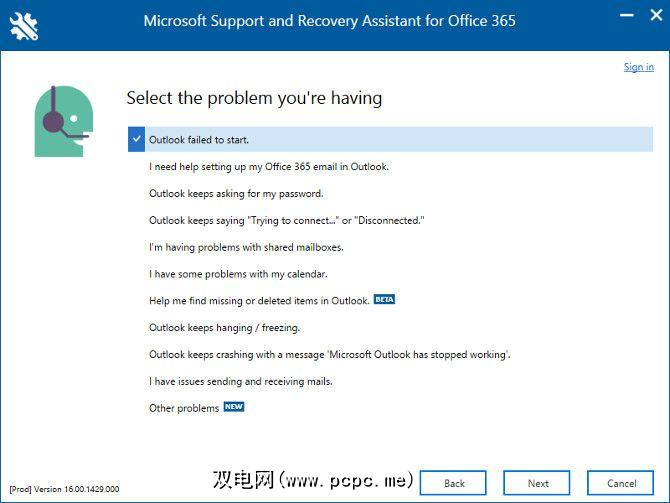The height and width of the screenshot is (503, 670).
Task: Choose Outlook keeps crashing with message option
Action: pyautogui.click(x=330, y=354)
